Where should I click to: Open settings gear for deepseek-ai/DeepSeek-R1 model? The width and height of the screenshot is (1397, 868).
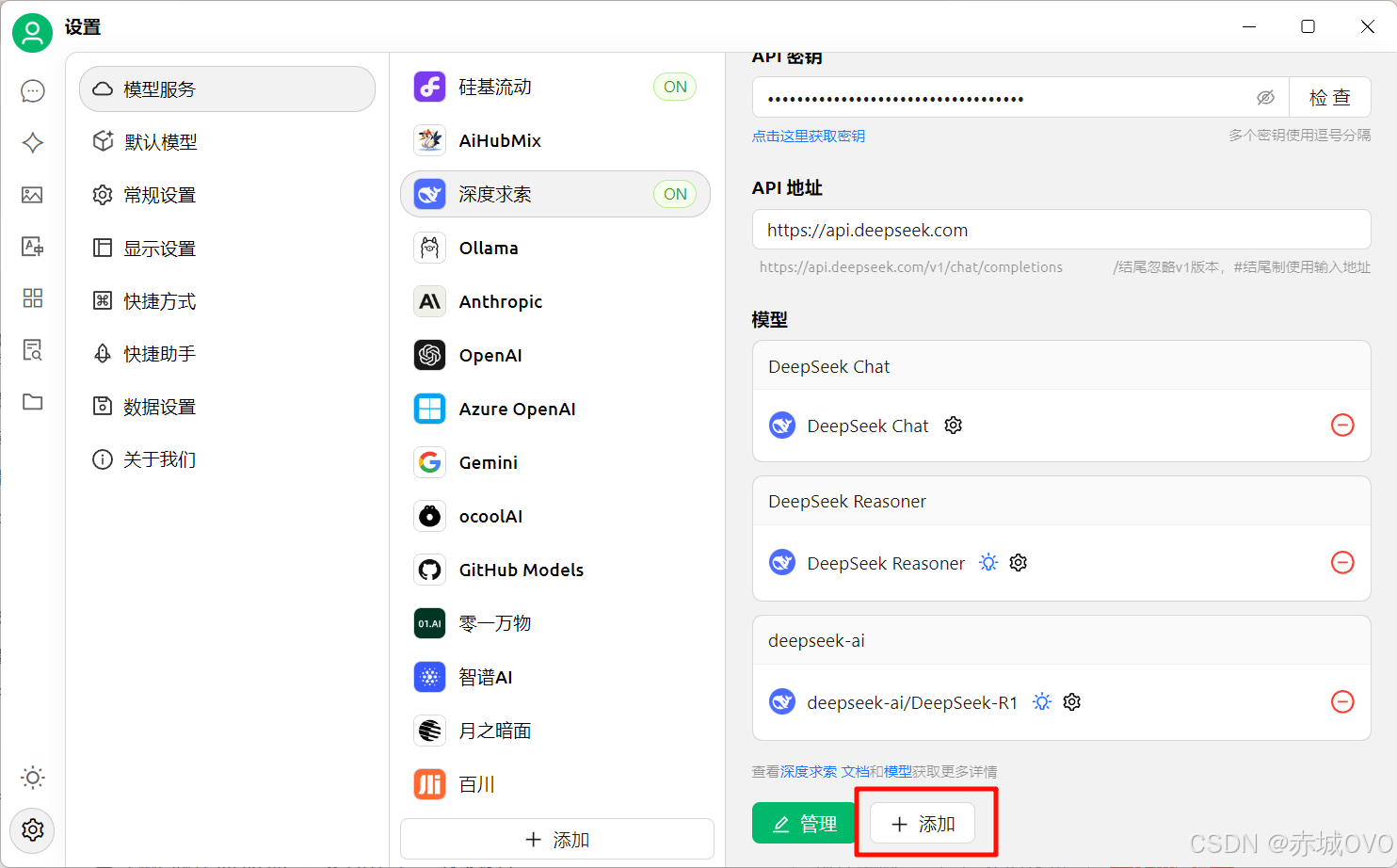pos(1072,702)
